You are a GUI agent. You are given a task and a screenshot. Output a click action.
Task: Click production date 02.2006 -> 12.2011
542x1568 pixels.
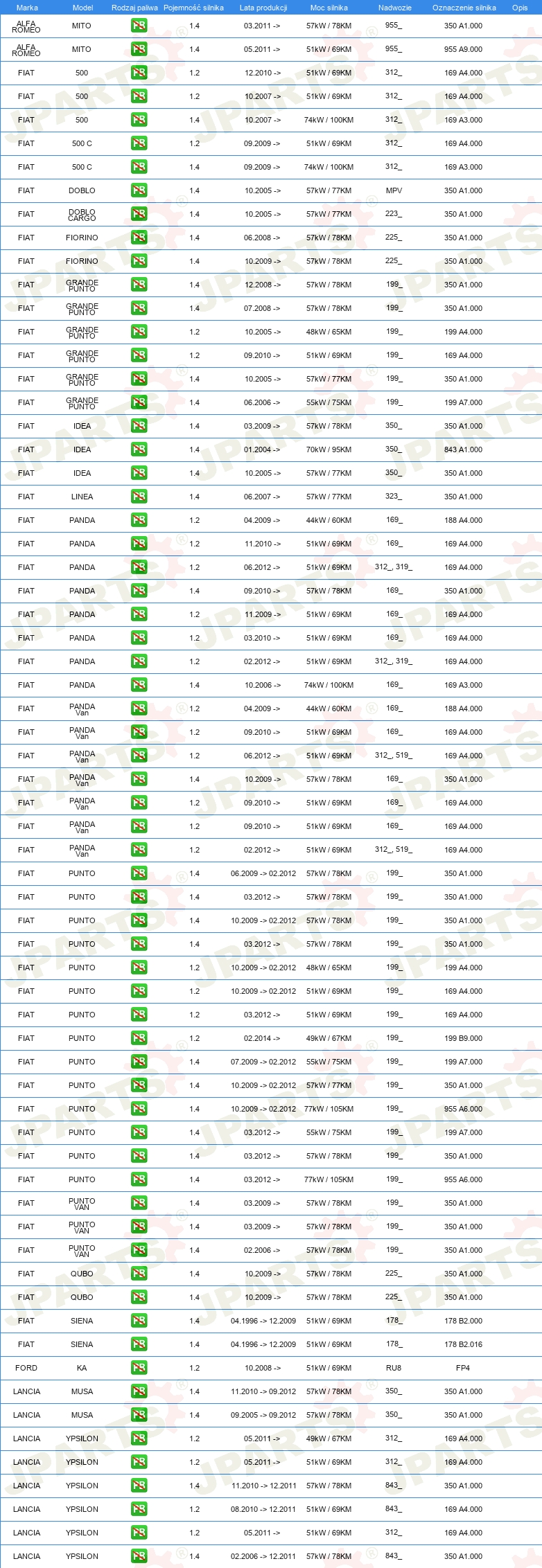263,1556
